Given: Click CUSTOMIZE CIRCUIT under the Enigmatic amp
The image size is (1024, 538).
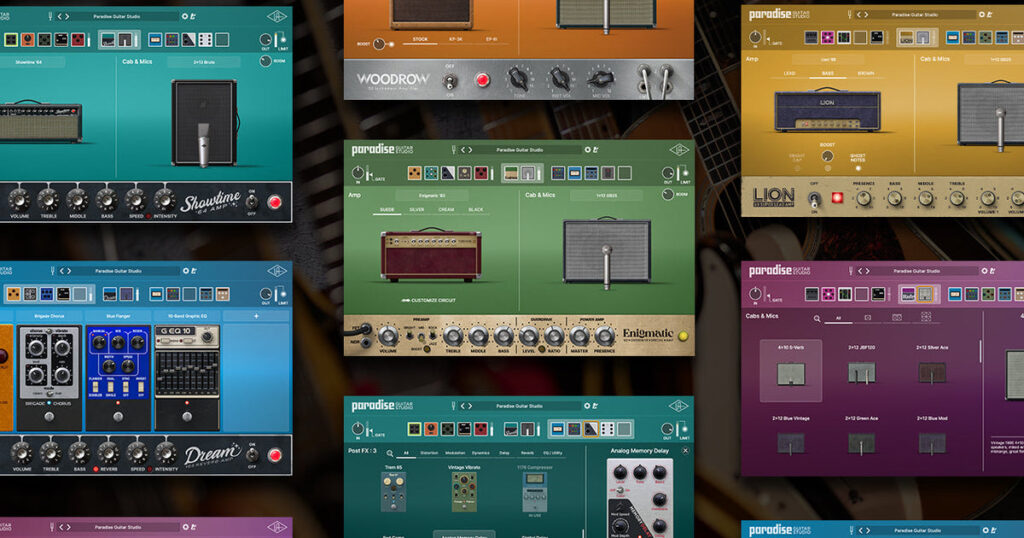Looking at the screenshot, I should point(428,300).
